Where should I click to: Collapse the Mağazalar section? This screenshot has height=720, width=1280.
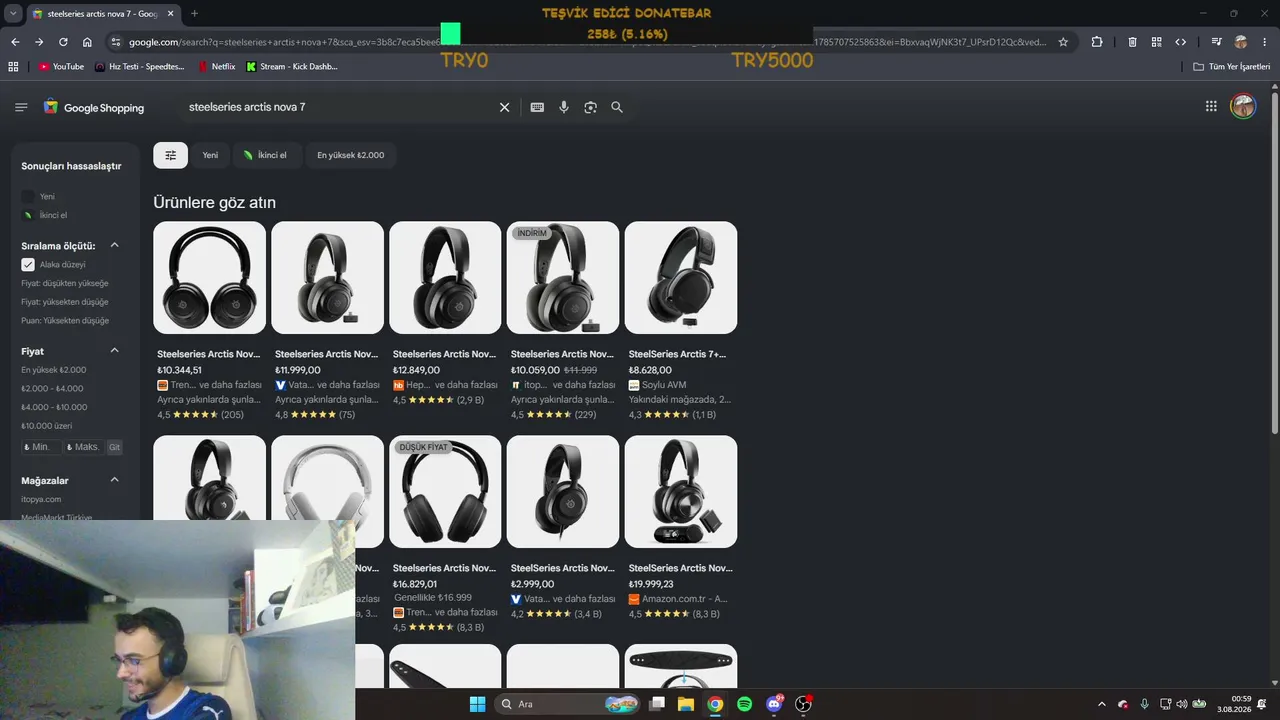(114, 480)
